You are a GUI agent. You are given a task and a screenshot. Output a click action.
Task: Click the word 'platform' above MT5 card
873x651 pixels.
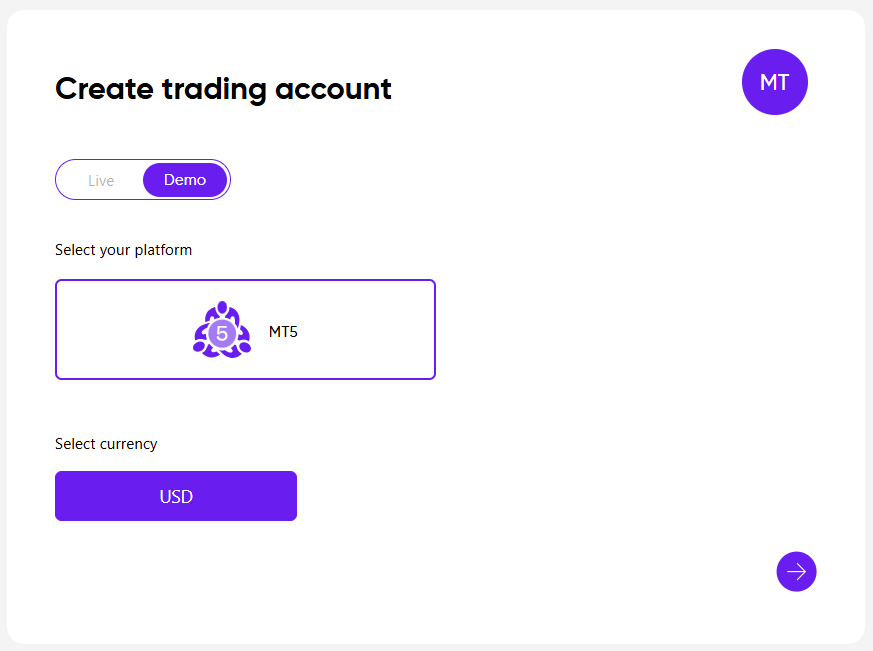(x=163, y=250)
